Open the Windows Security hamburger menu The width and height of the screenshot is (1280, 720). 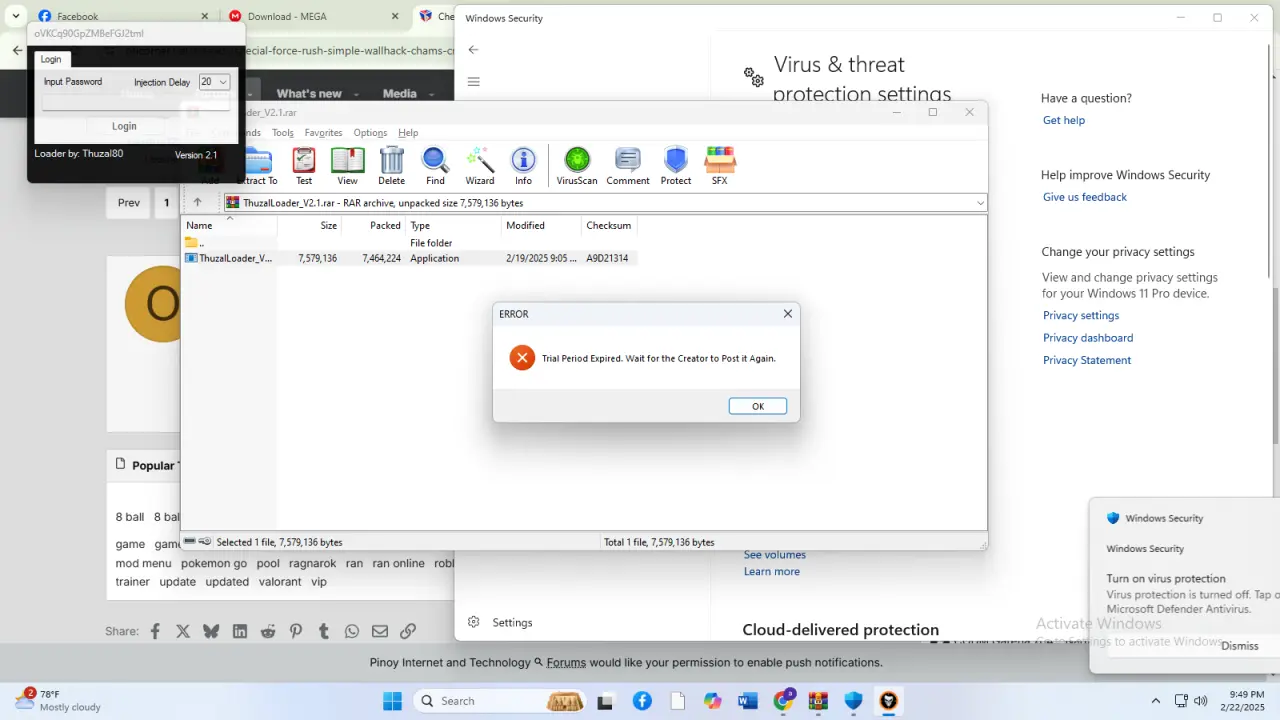[x=474, y=82]
